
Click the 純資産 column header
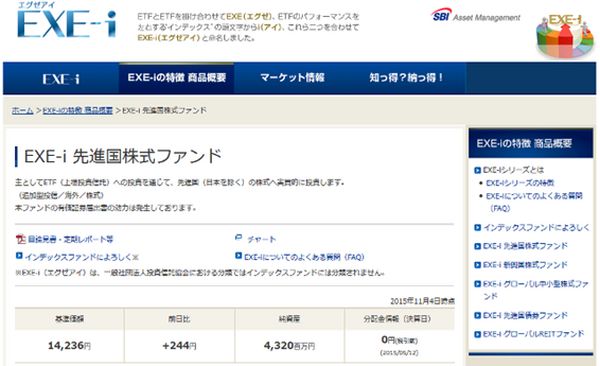(289, 319)
